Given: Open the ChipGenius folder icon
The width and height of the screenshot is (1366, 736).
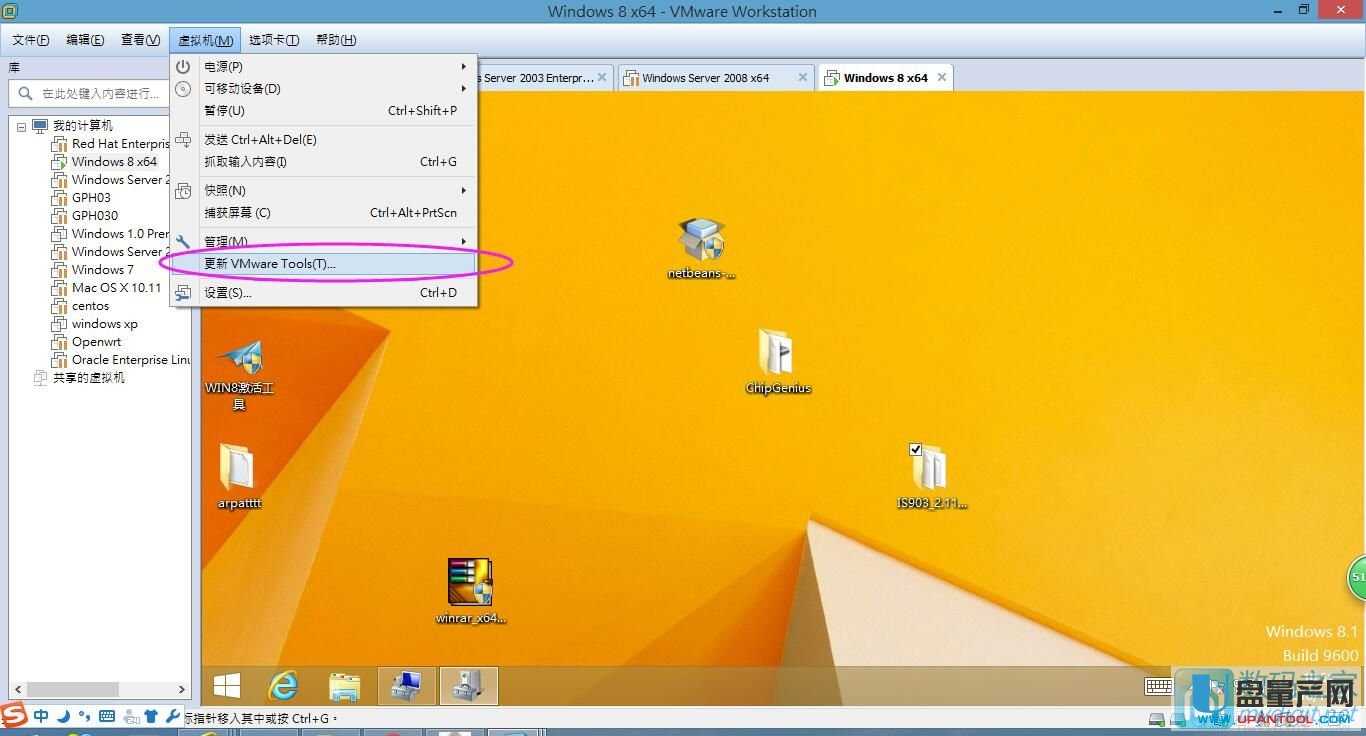Looking at the screenshot, I should (x=777, y=354).
